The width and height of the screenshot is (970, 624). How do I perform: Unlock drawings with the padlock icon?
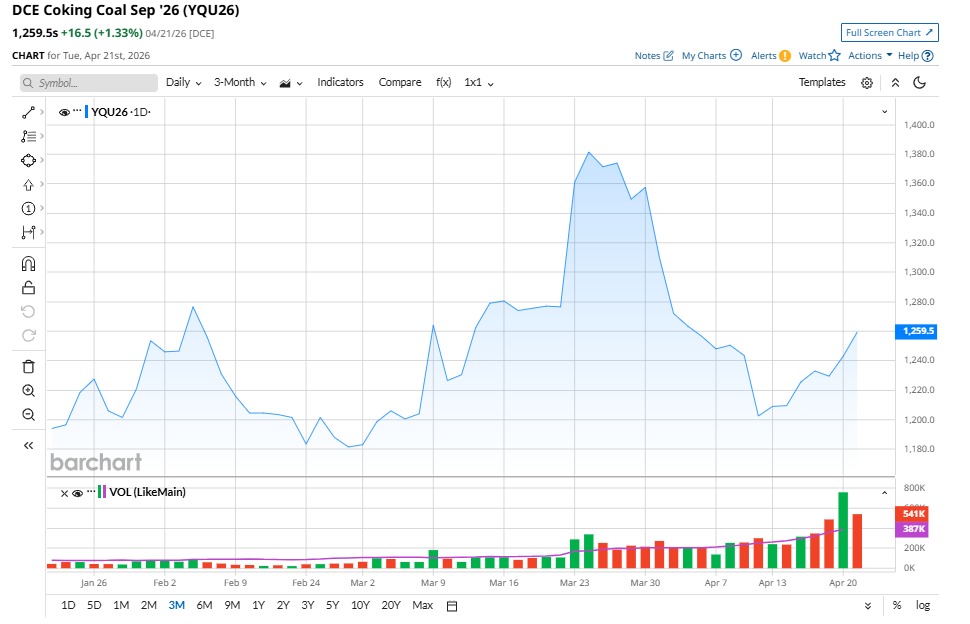pos(27,287)
